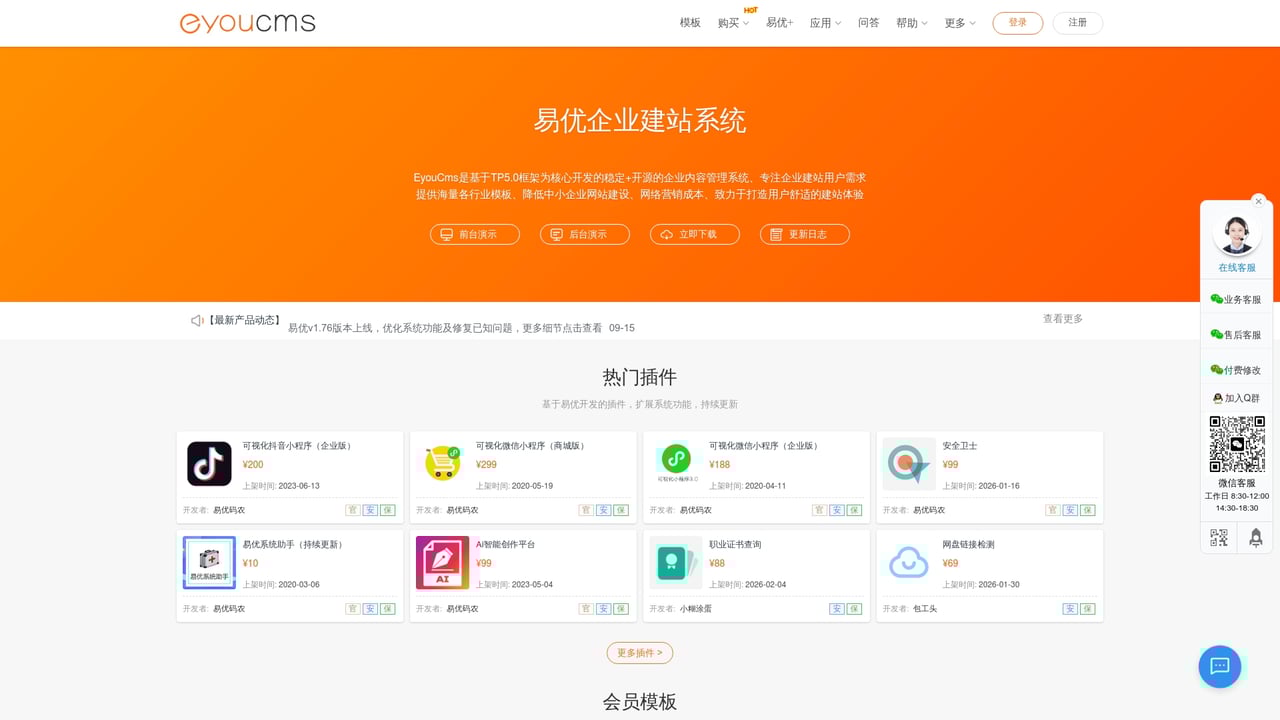Screen dimensions: 1280x720
Task: Click the 立即下载 download button
Action: pyautogui.click(x=694, y=234)
